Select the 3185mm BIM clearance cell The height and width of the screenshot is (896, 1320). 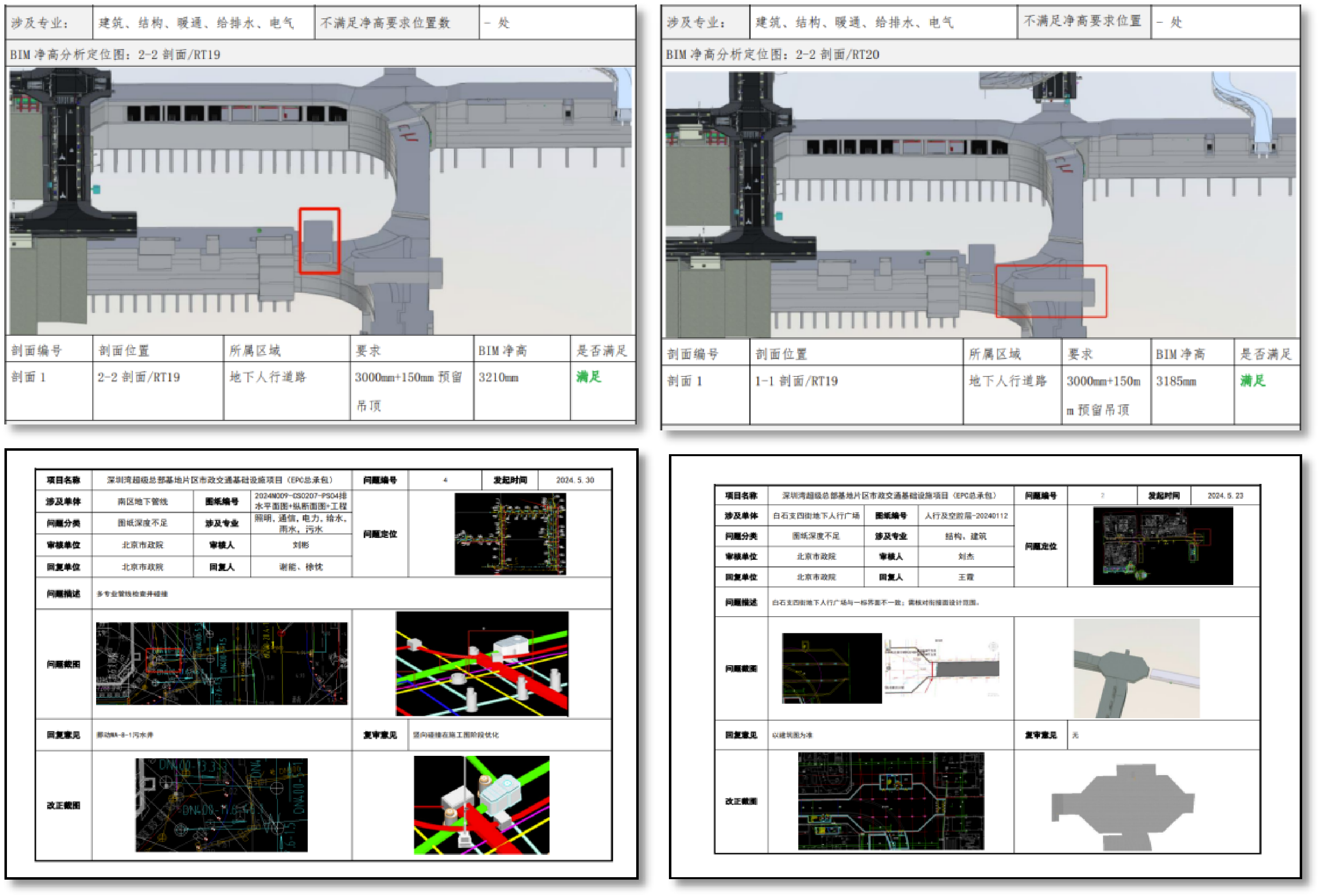(x=1176, y=381)
